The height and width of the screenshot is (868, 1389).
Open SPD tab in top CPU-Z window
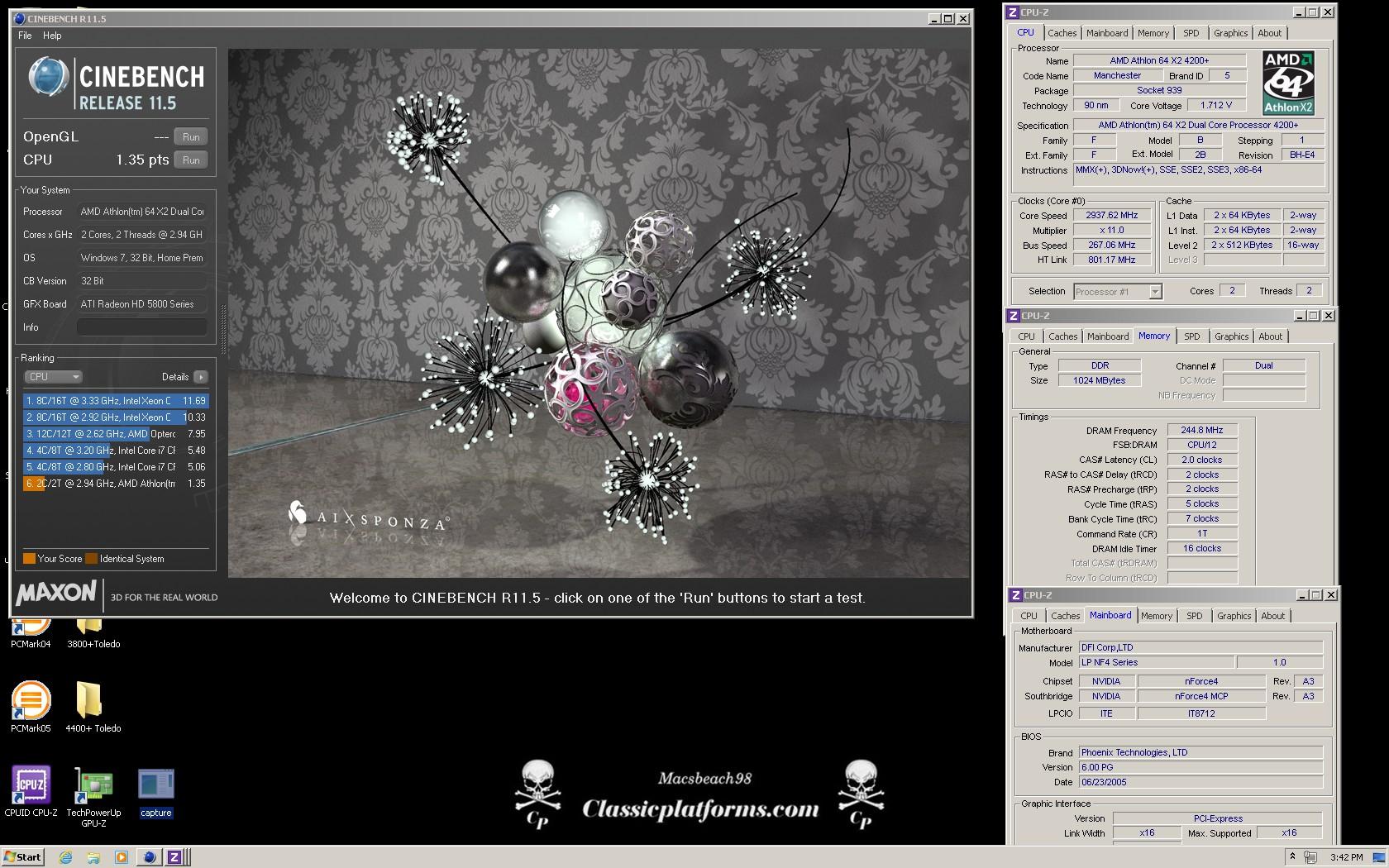coord(1191,33)
